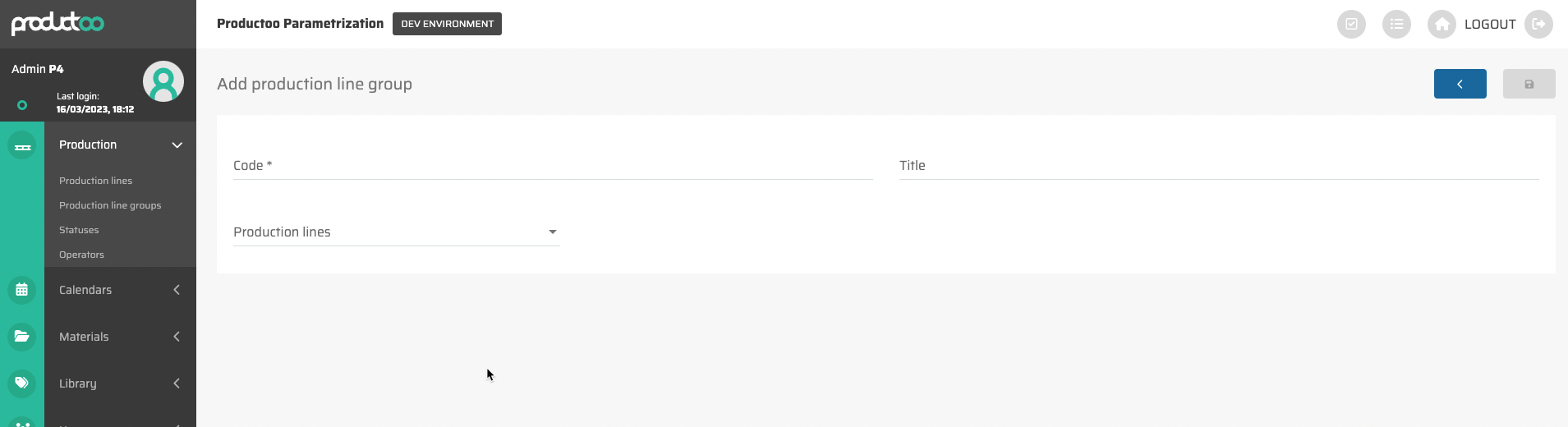Click the Library tags sidebar icon
This screenshot has width=1568, height=427.
22,383
